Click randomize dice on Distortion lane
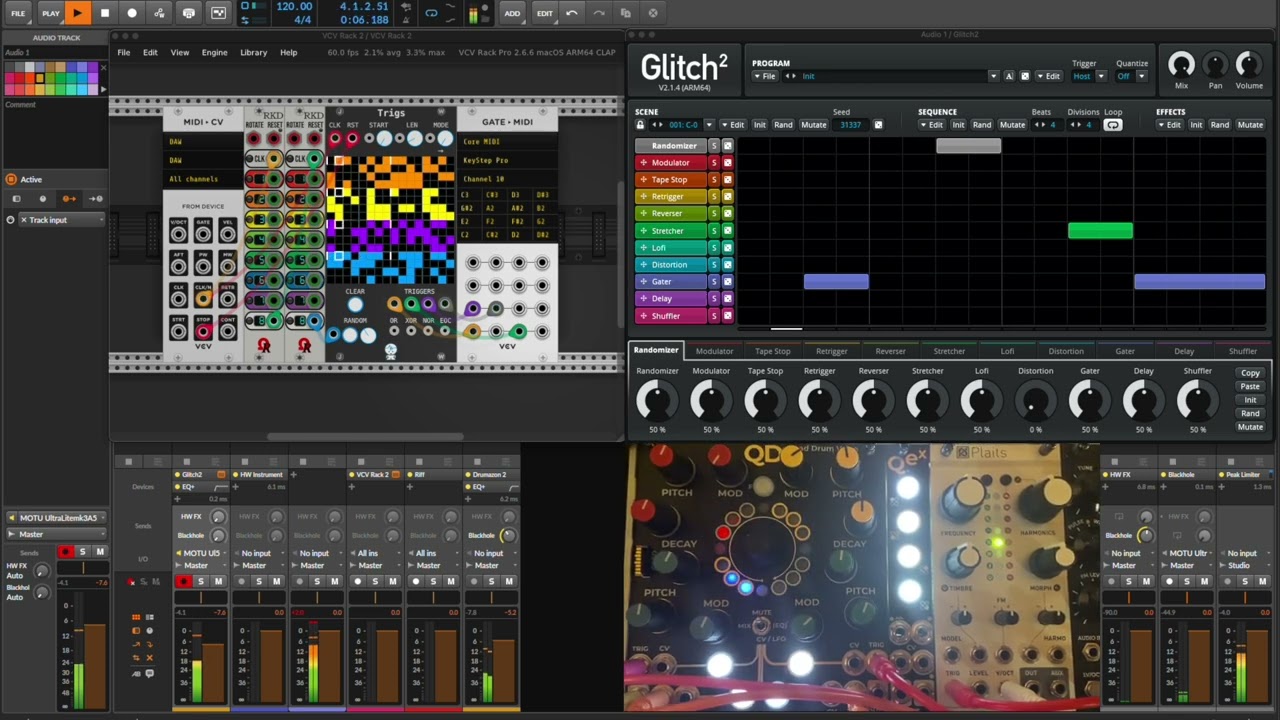 728,265
